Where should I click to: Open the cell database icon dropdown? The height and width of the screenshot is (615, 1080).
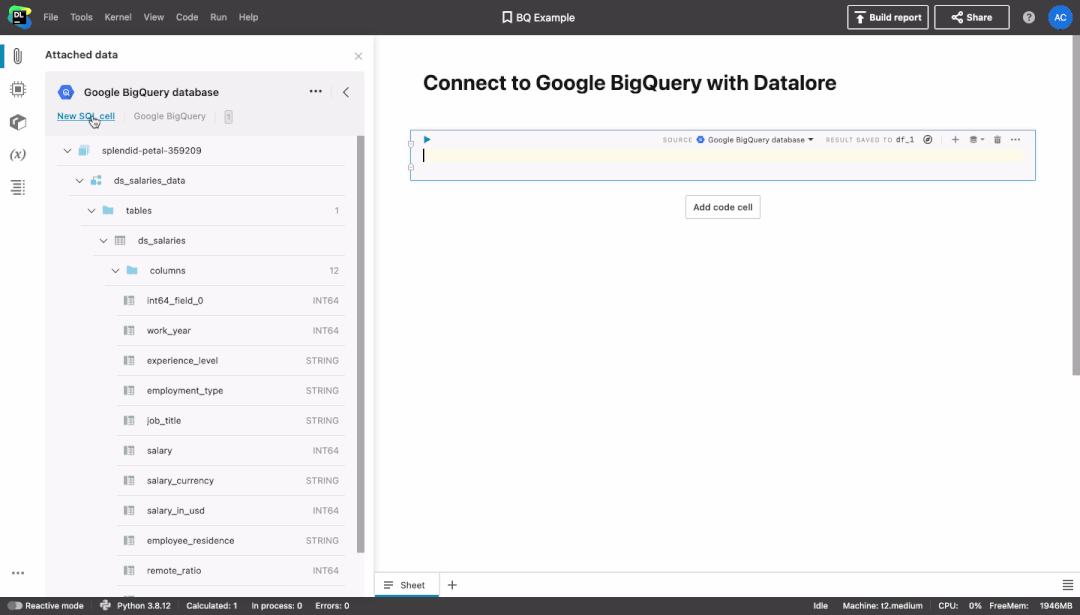point(976,140)
